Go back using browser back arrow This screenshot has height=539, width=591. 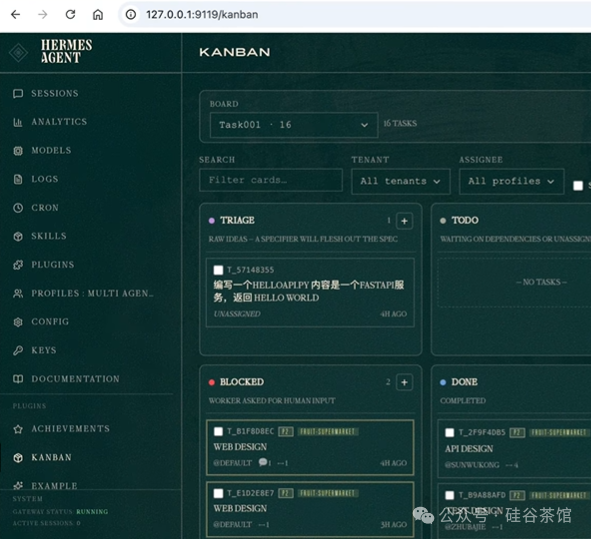click(x=15, y=15)
